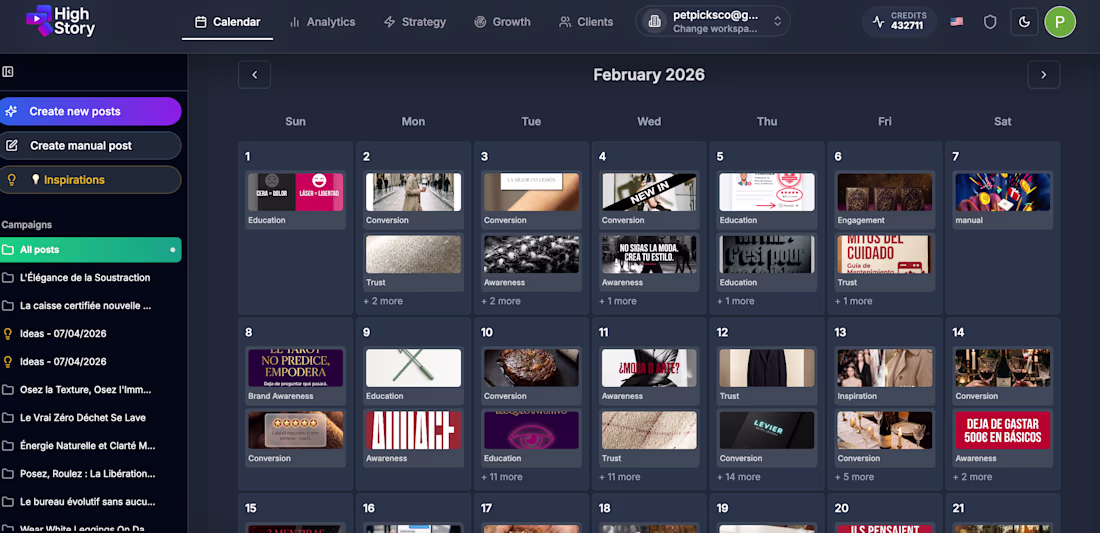Open Feb 1 Education post thumbnail
This screenshot has height=533, width=1100.
click(x=295, y=192)
